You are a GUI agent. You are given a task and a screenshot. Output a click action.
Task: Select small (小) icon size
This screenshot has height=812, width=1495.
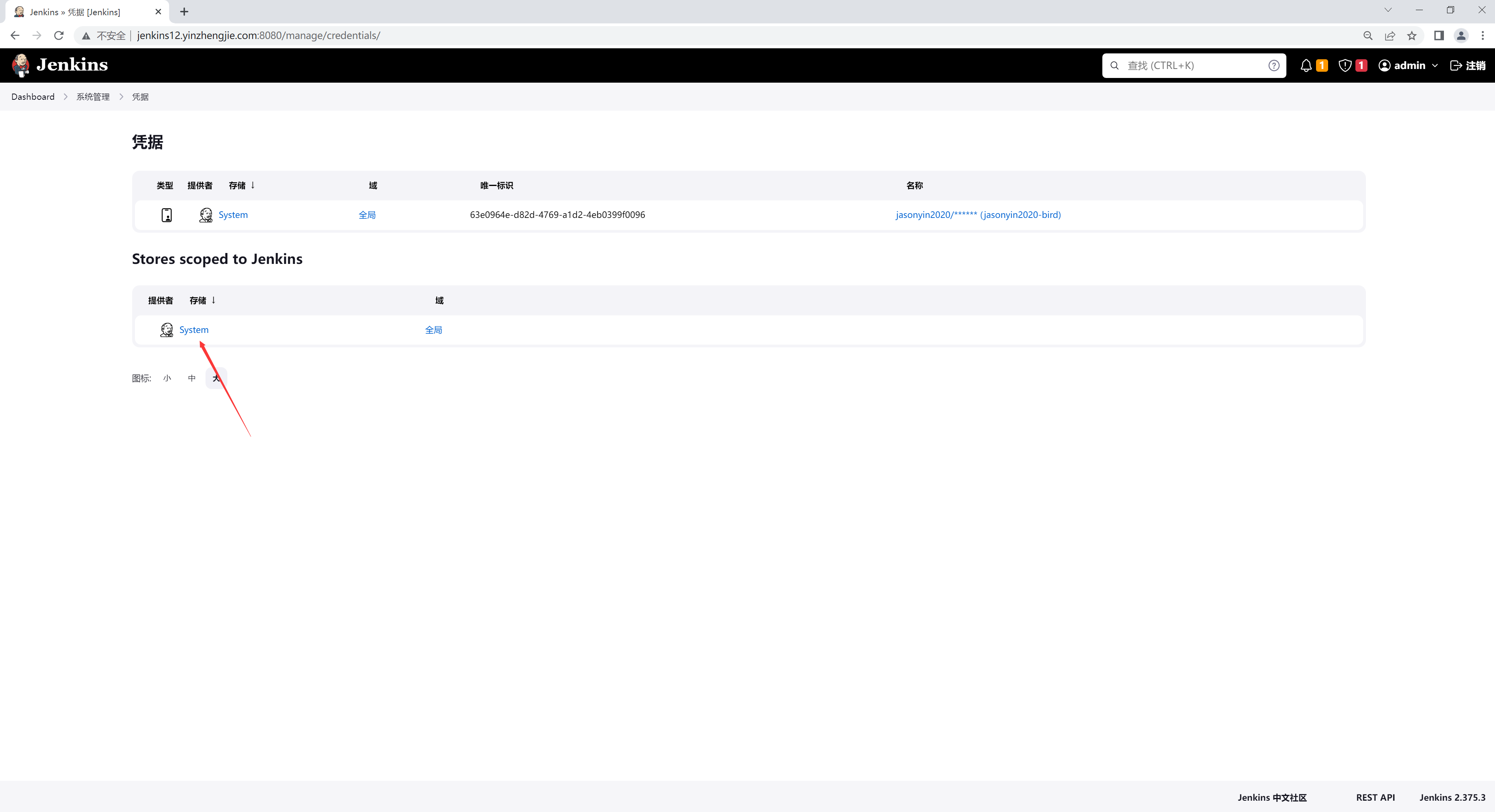click(167, 378)
